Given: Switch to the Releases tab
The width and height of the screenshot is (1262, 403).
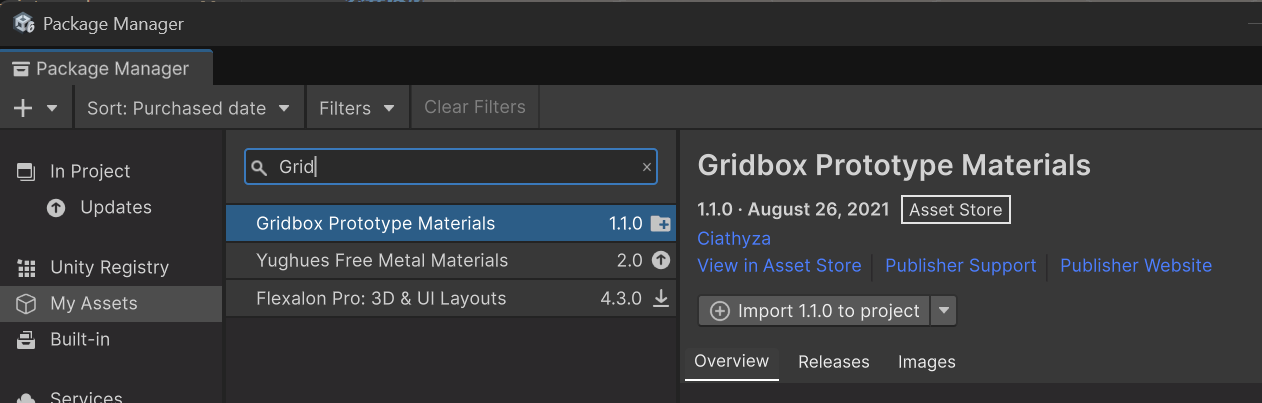Looking at the screenshot, I should [833, 362].
